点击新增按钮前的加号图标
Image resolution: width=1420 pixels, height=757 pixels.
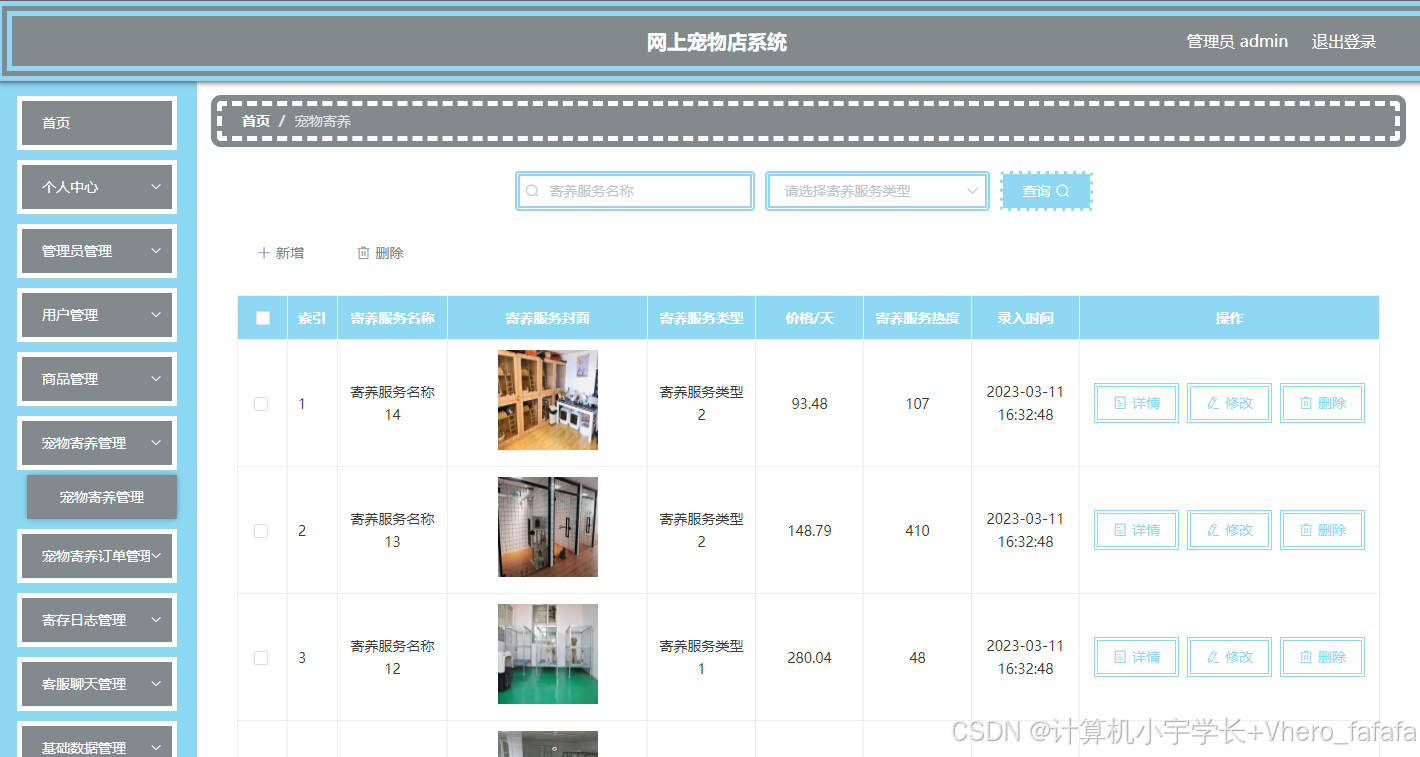tap(262, 252)
